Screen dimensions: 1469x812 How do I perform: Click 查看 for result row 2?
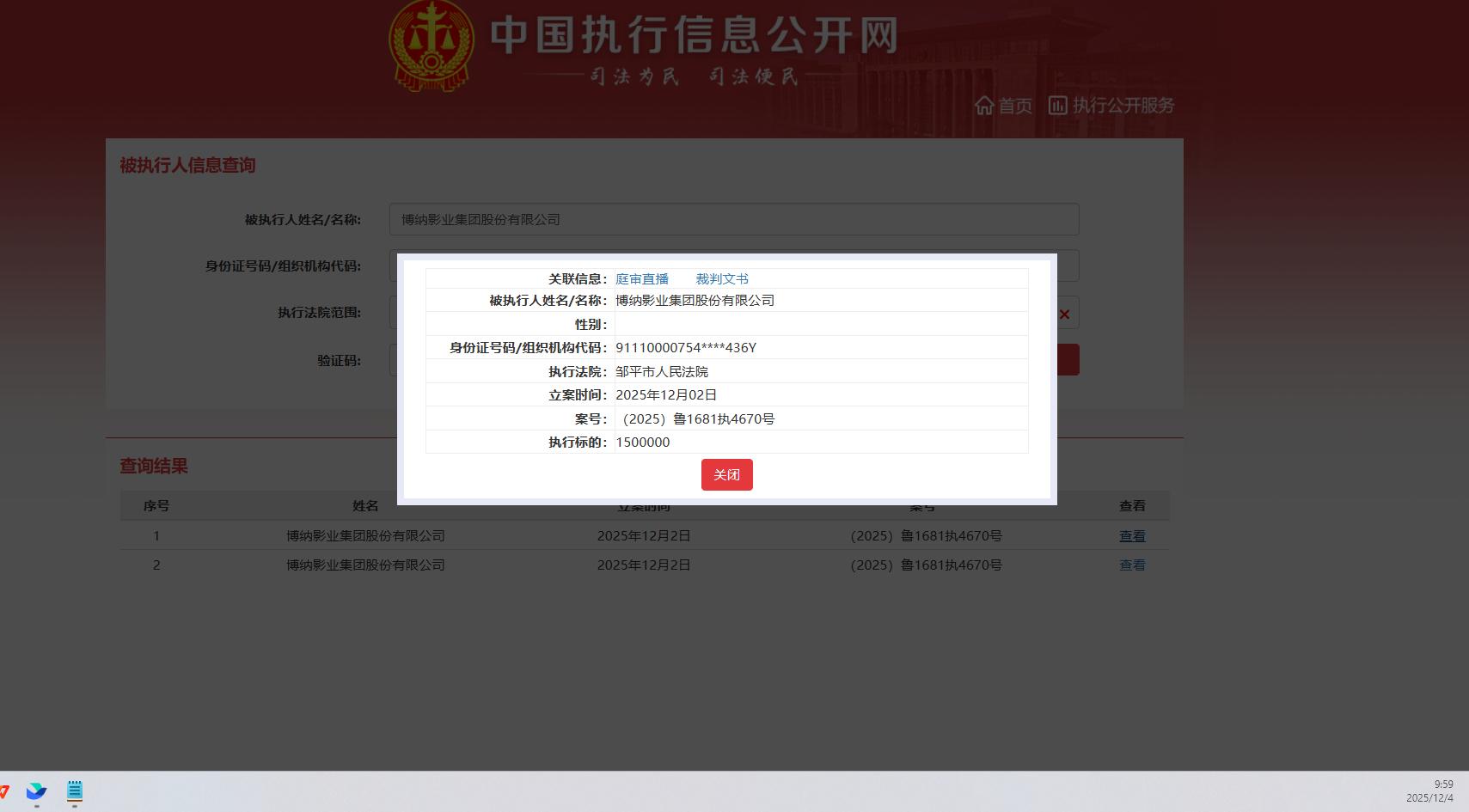1131,565
